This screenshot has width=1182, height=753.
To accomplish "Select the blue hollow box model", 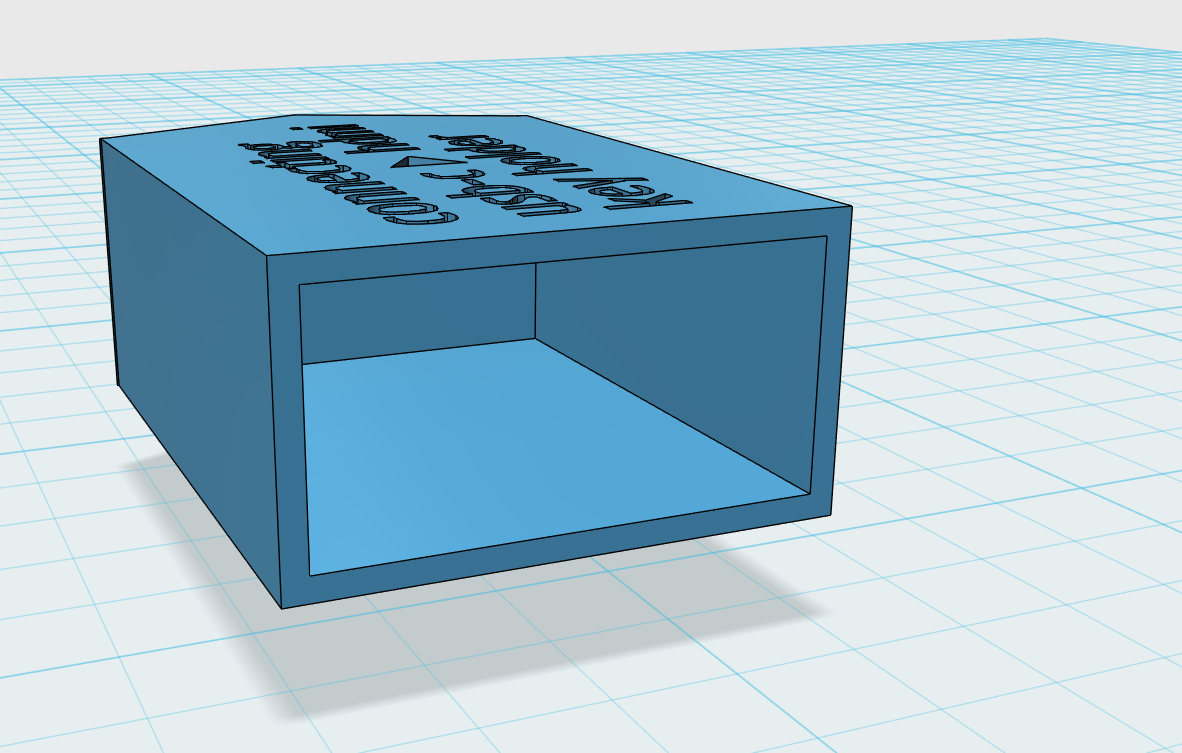I will pos(476,362).
